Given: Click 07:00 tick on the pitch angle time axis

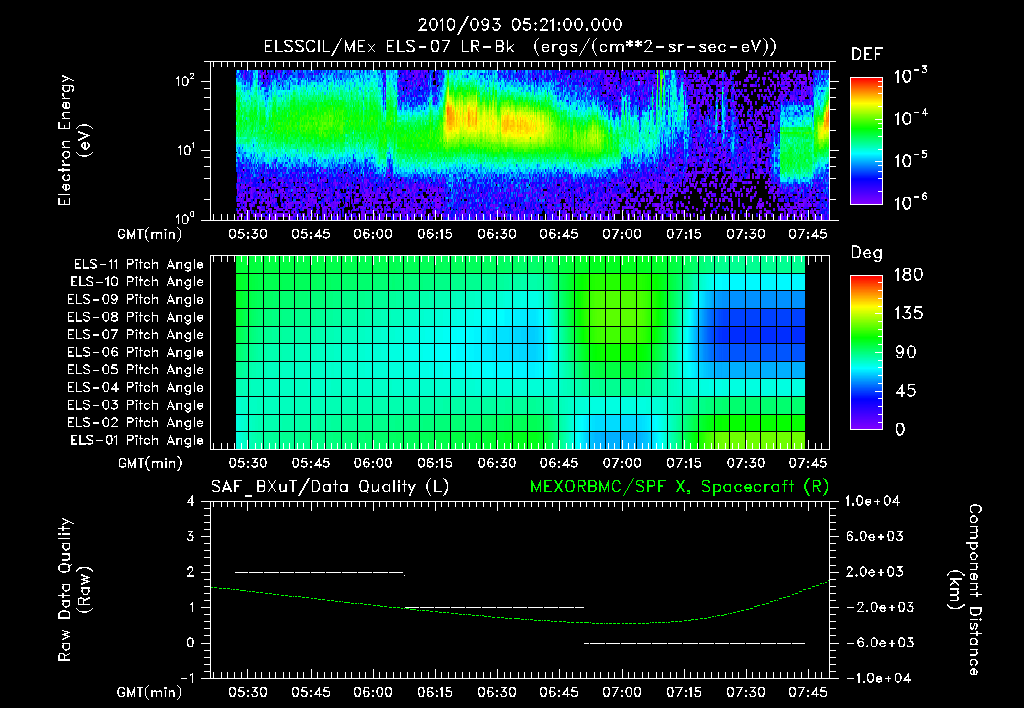Looking at the screenshot, I should 622,463.
